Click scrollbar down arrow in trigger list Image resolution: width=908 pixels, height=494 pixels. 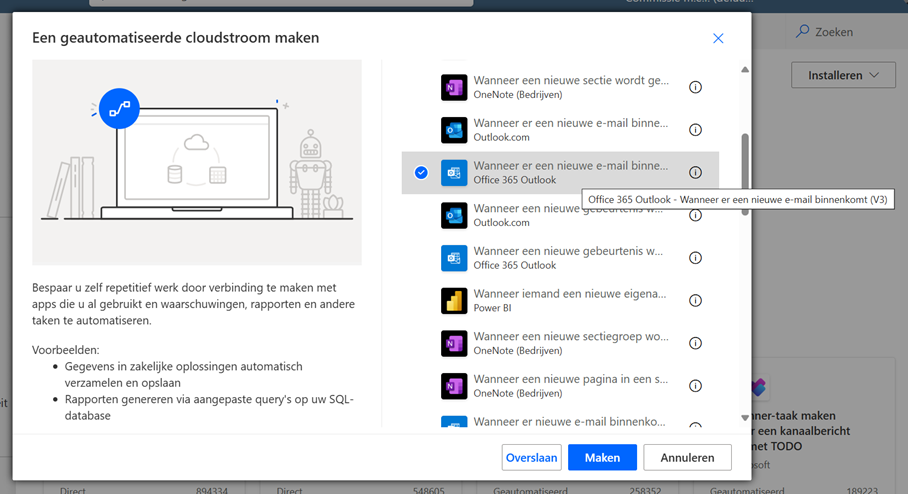pyautogui.click(x=745, y=418)
